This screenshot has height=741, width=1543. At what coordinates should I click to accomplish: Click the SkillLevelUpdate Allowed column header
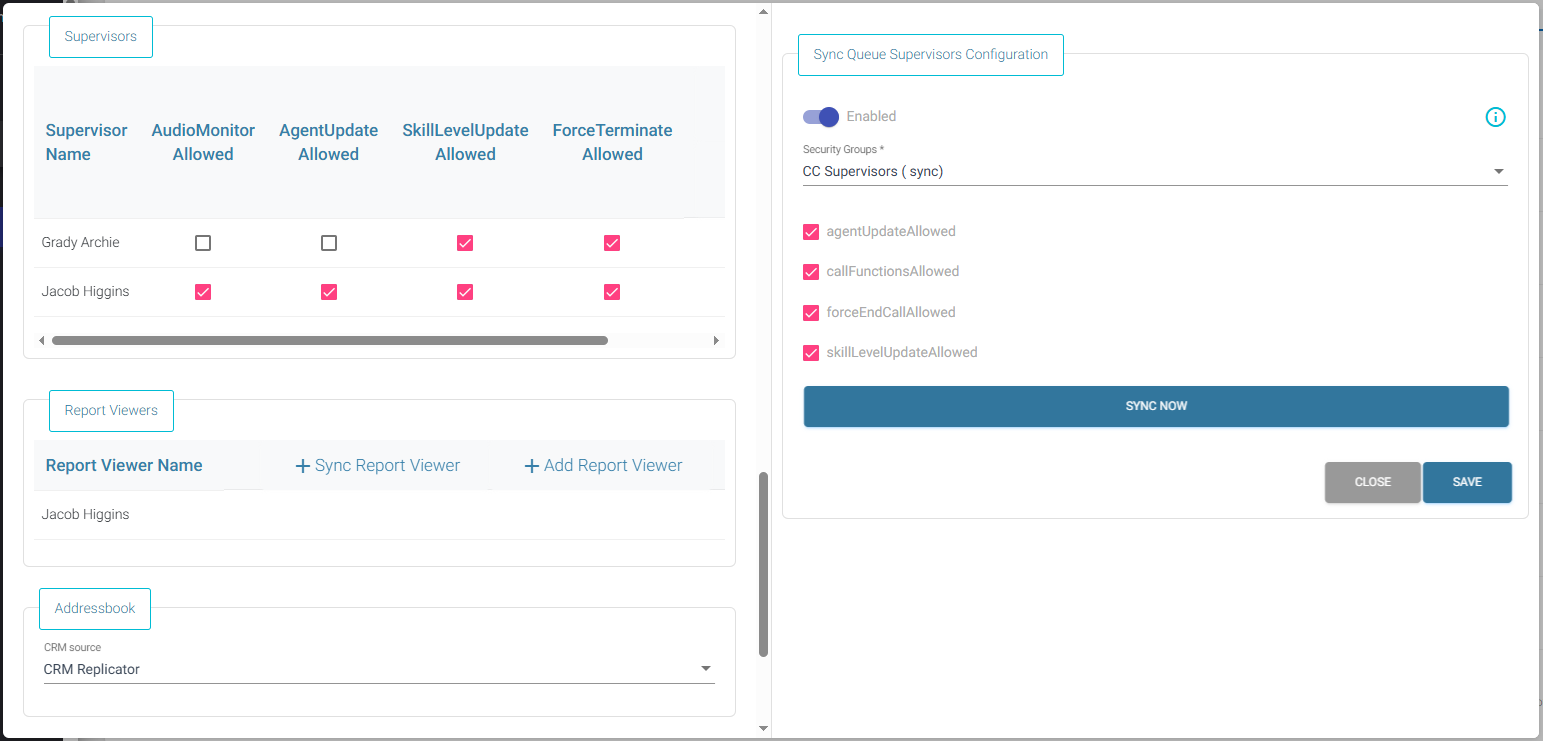(x=465, y=142)
